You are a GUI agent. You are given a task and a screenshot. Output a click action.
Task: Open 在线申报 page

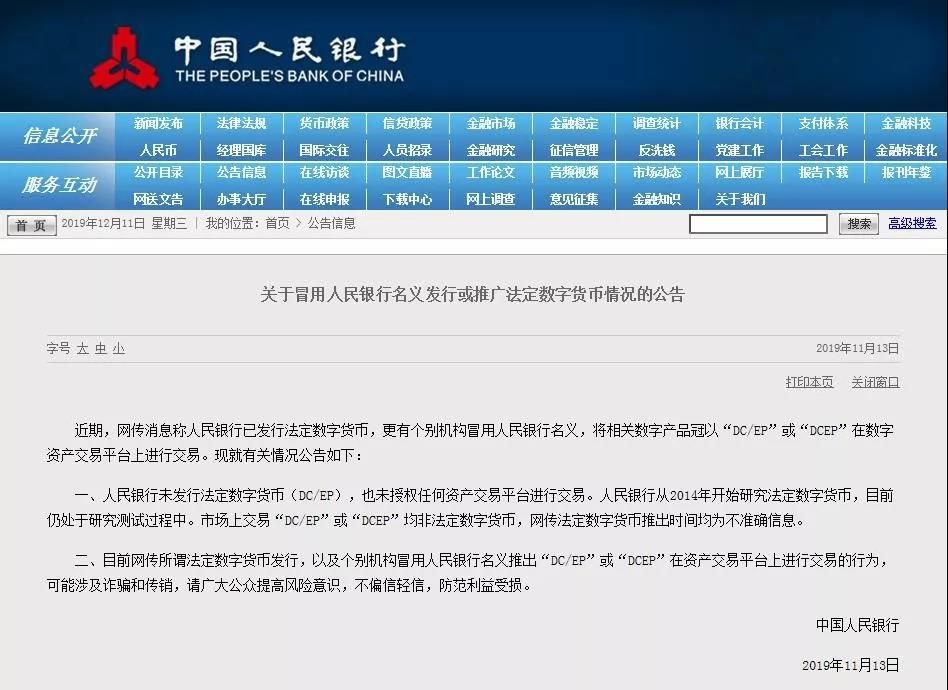(x=325, y=199)
